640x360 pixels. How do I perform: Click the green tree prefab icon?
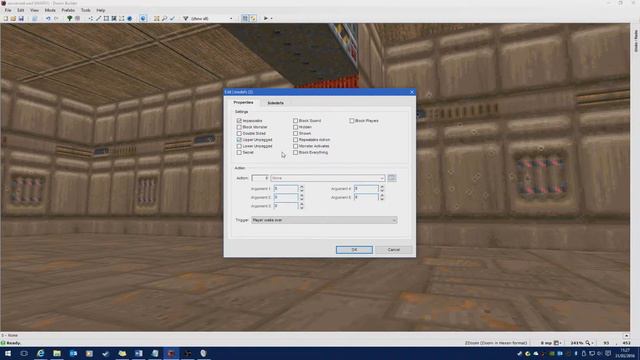(x=69, y=18)
